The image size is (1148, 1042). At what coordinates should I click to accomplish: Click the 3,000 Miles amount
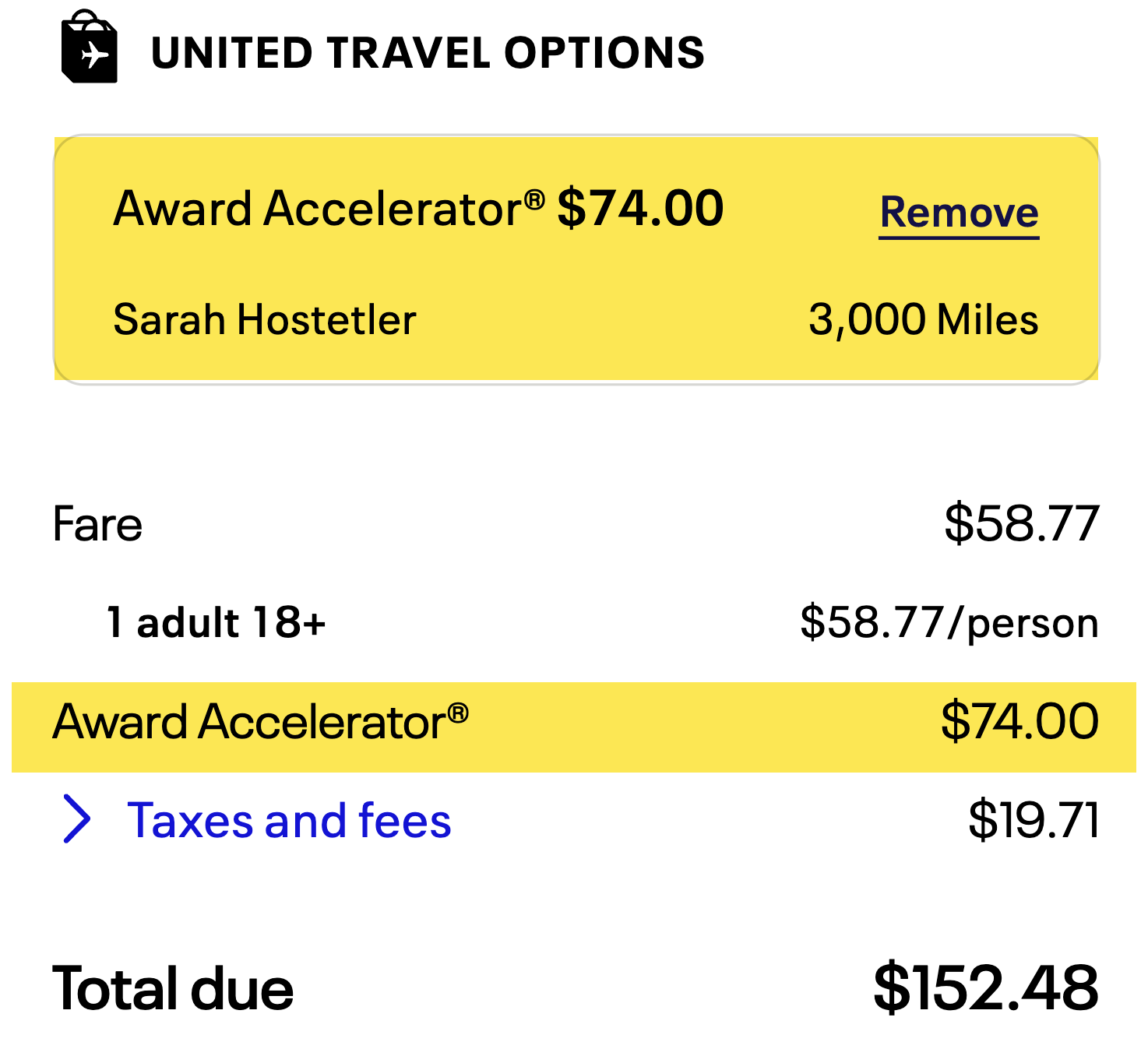(x=924, y=318)
